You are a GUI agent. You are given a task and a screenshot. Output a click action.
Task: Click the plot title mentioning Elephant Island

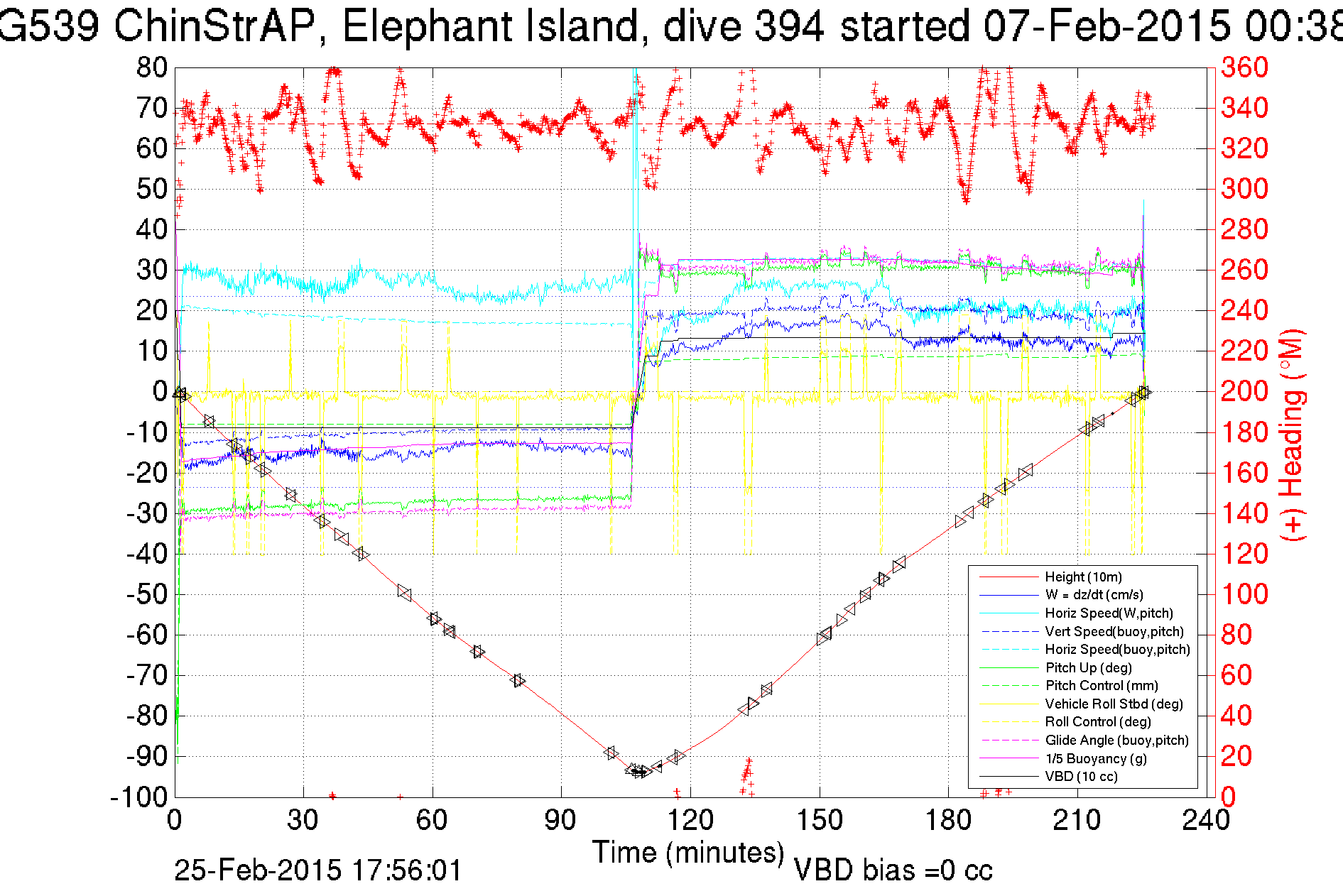click(x=671, y=27)
